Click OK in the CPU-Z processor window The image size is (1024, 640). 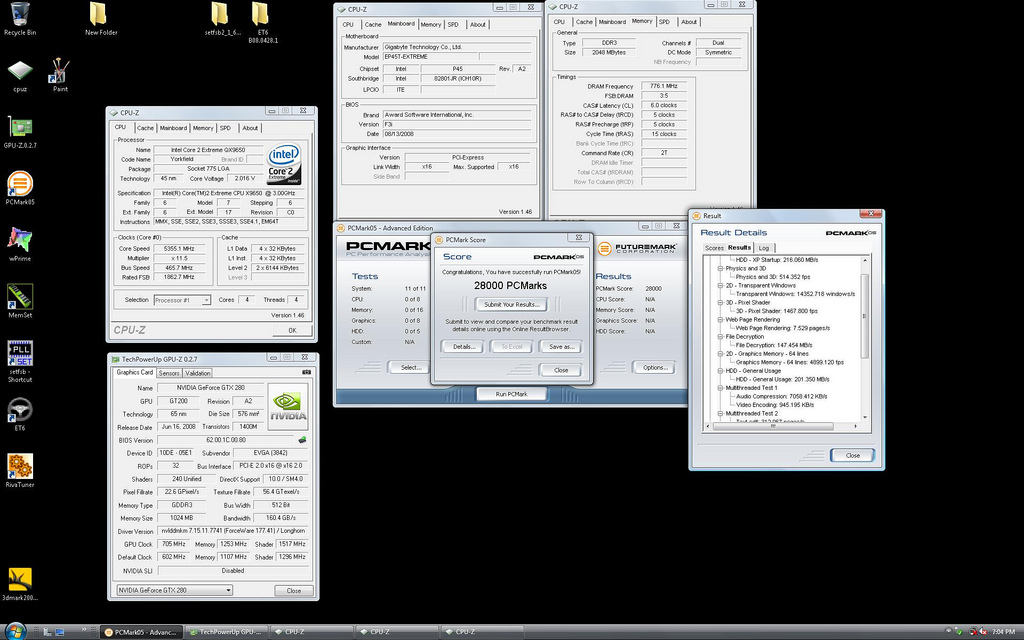292,330
